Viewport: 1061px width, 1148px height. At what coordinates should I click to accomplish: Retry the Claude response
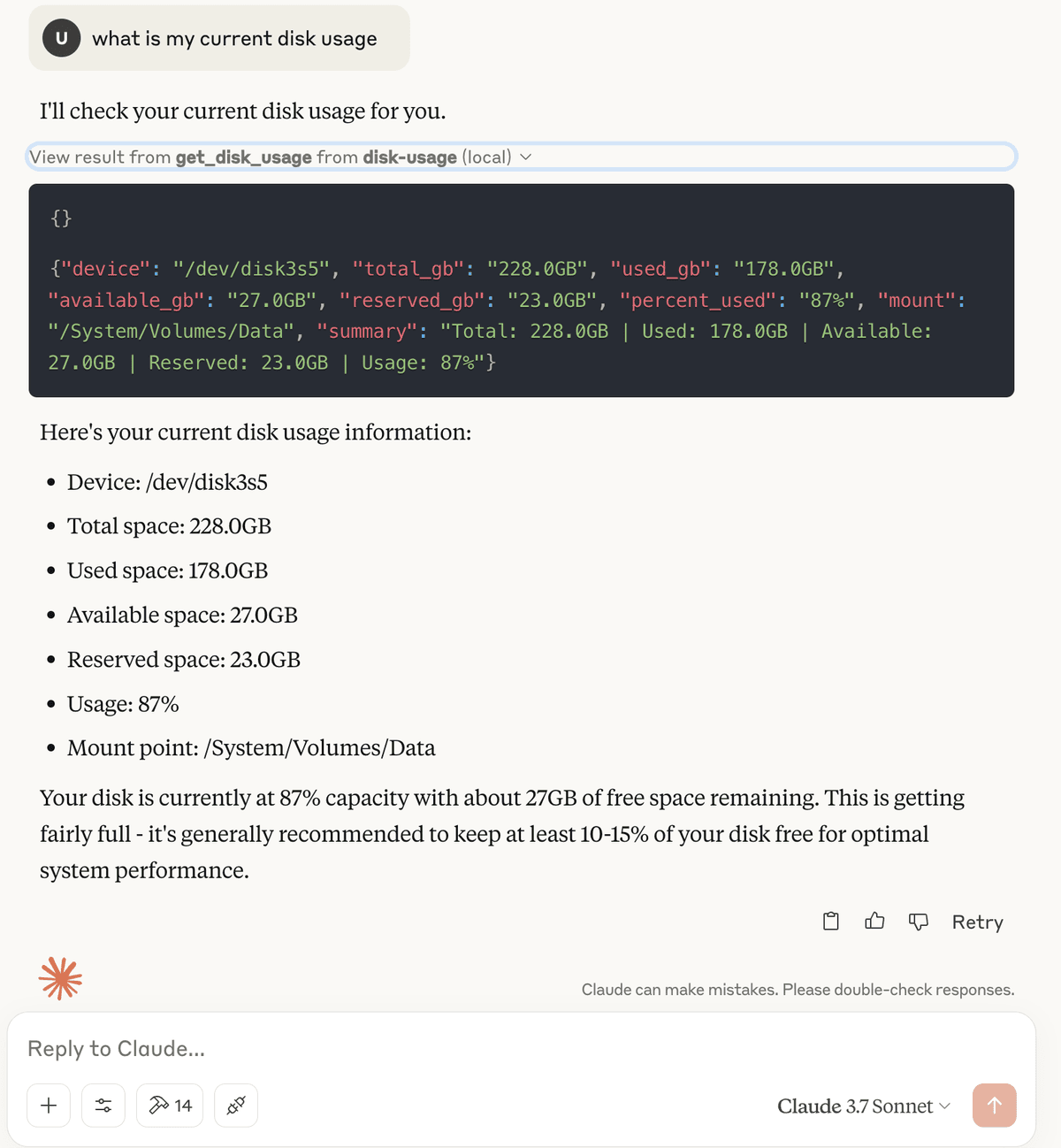[x=977, y=922]
